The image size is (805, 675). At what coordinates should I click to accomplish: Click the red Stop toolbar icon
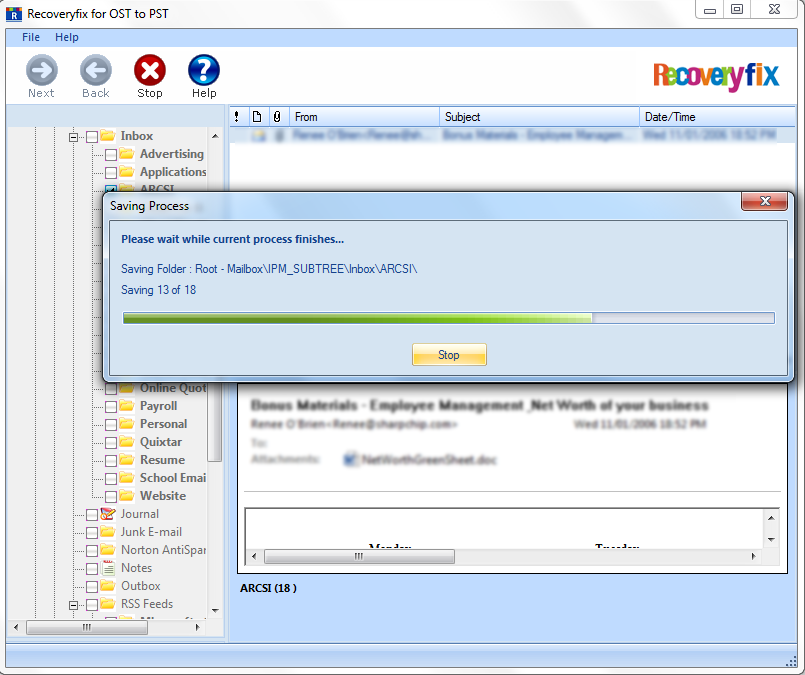(x=150, y=70)
